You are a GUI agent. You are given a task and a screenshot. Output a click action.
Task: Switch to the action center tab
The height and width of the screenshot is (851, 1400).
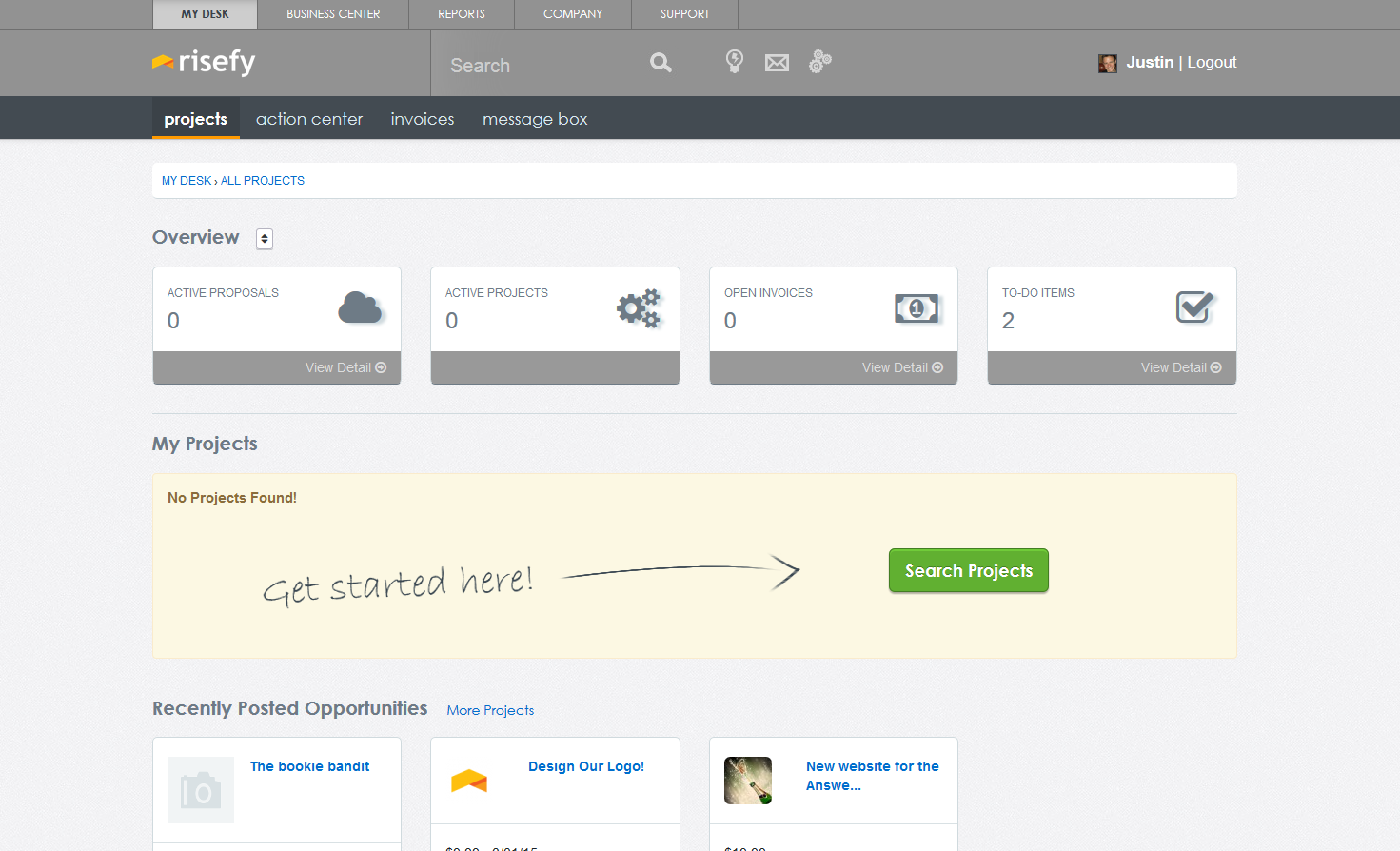click(x=309, y=119)
